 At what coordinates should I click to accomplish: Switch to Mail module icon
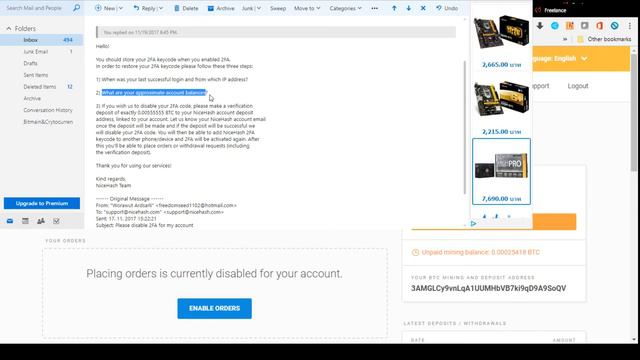point(10,221)
